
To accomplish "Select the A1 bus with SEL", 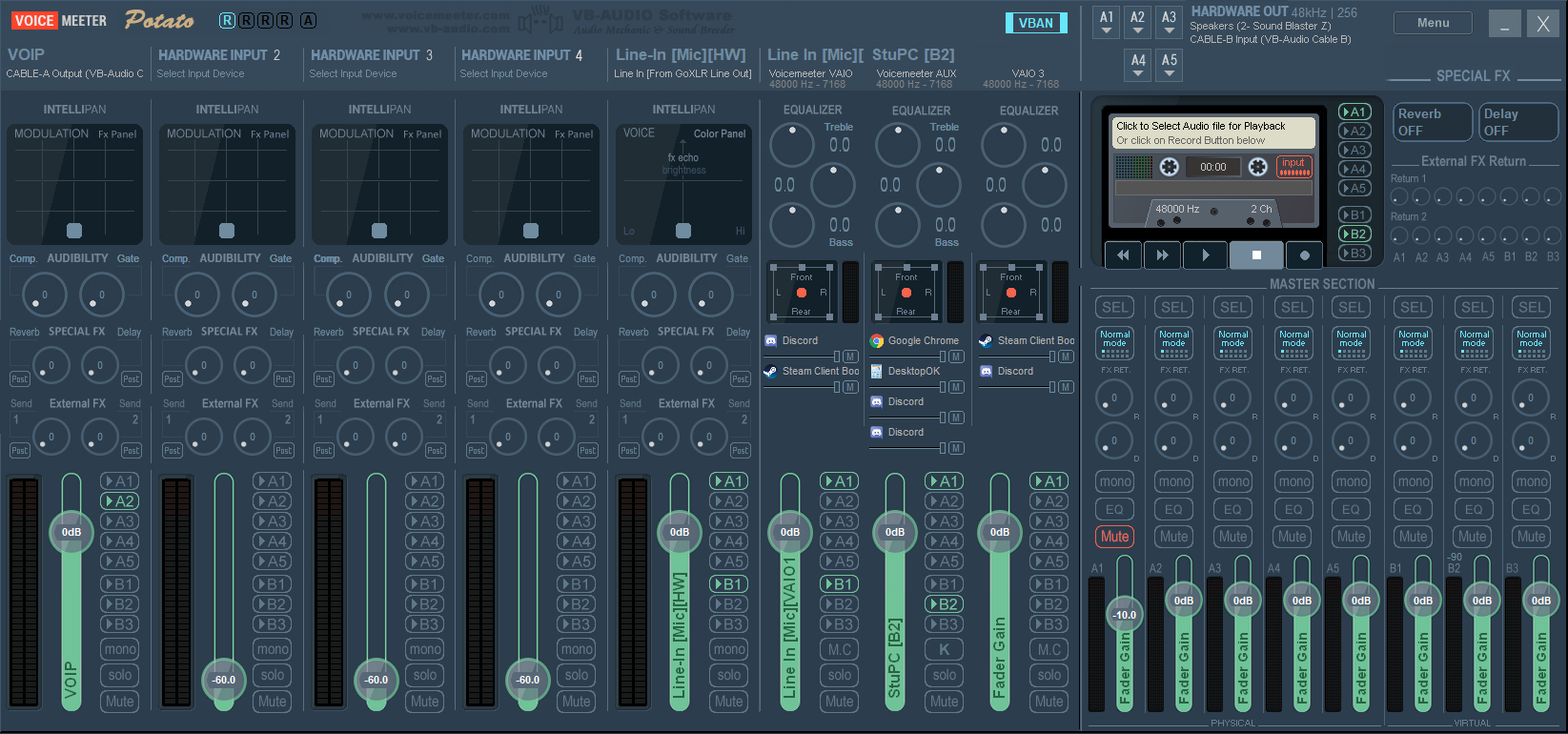I will 1114,307.
